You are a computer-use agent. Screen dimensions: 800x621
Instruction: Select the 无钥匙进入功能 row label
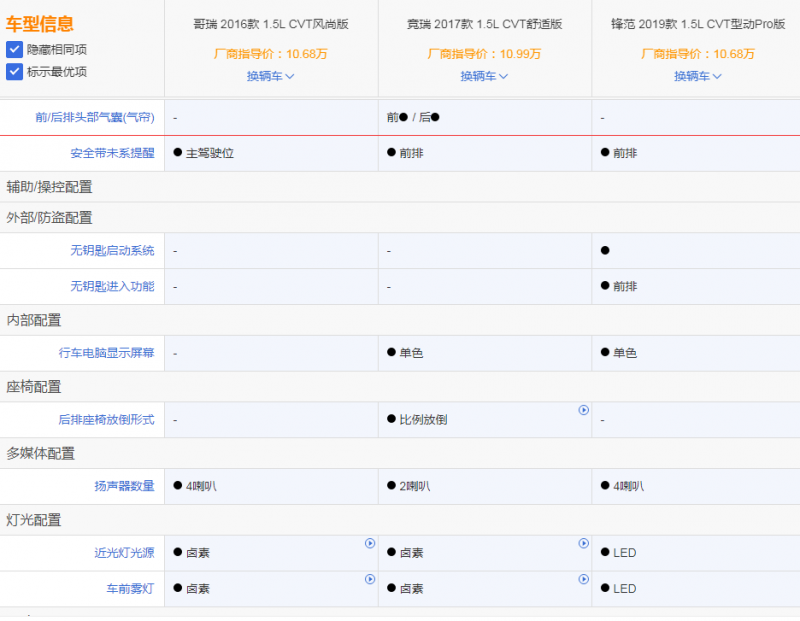(x=112, y=286)
